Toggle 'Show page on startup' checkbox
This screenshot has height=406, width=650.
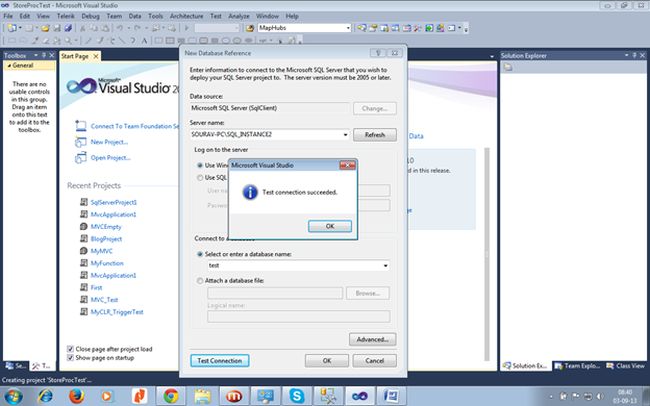(x=70, y=357)
